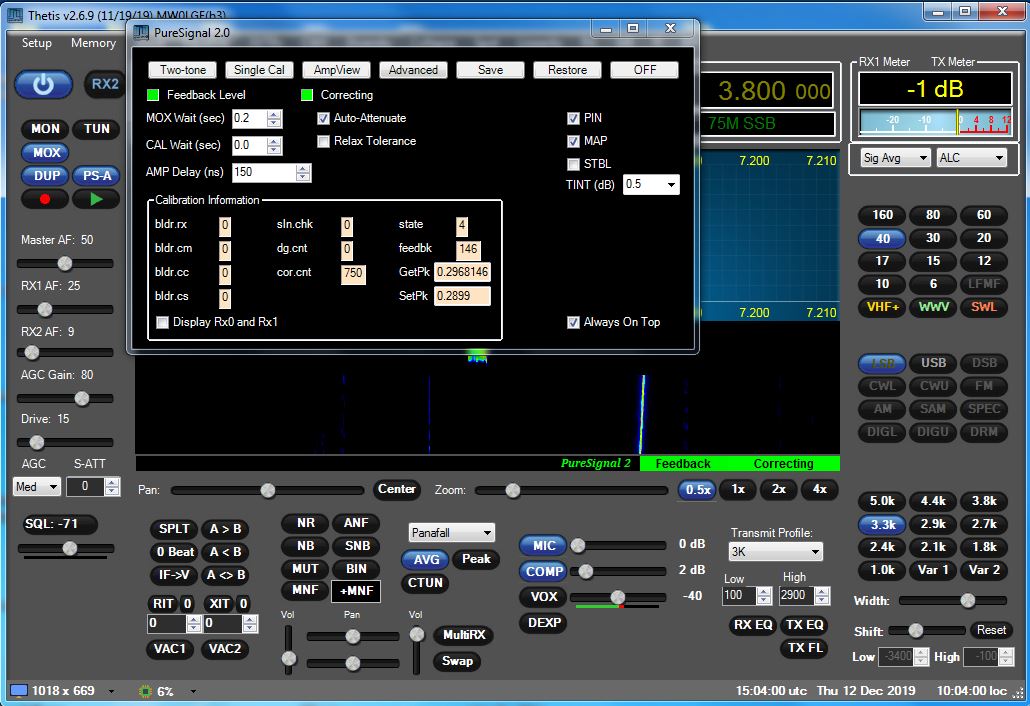Enable the MON monitor button

point(45,129)
